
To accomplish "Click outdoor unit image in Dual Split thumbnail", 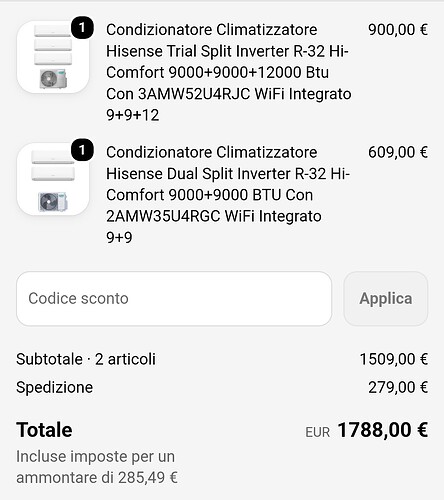I will coord(53,202).
